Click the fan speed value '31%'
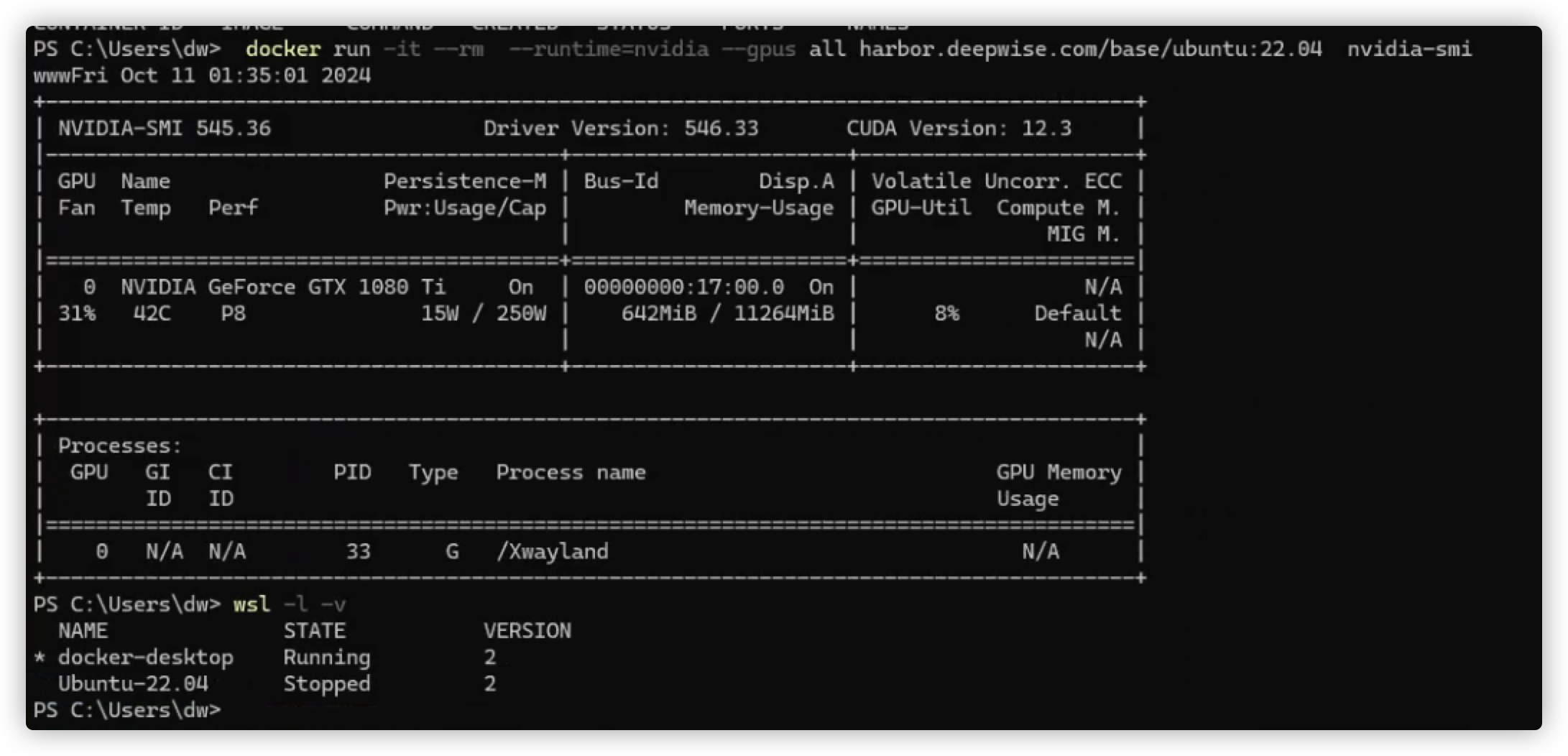The width and height of the screenshot is (1568, 756). point(77,314)
